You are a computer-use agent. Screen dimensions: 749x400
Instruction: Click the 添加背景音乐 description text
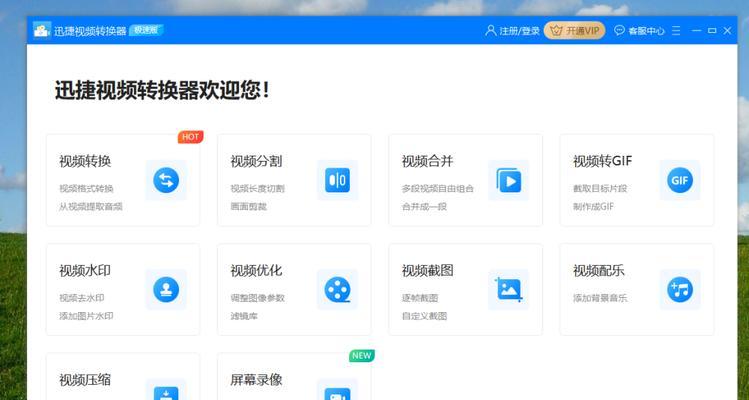click(600, 298)
